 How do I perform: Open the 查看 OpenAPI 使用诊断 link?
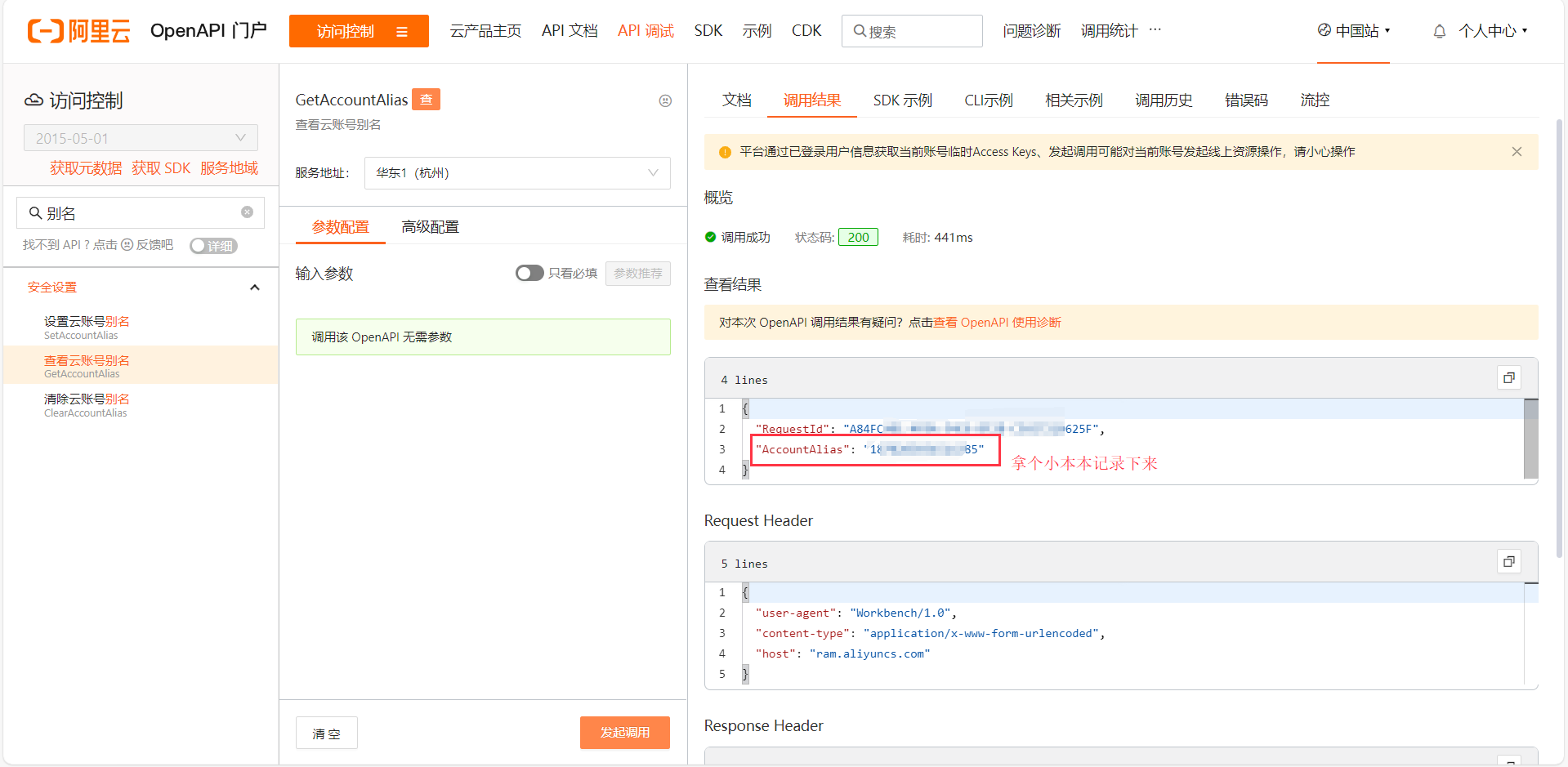pos(997,323)
